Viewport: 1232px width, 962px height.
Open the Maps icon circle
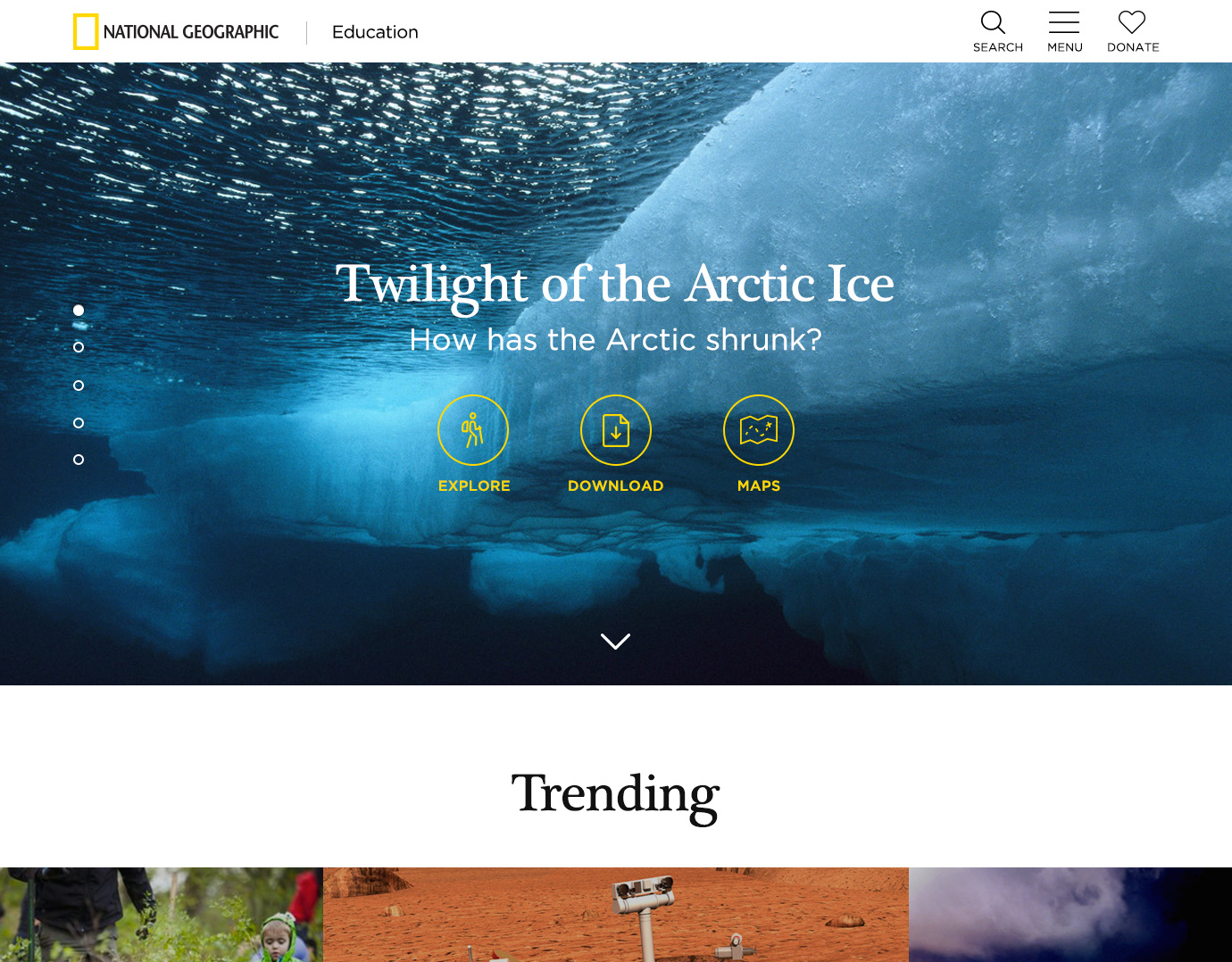(x=759, y=430)
